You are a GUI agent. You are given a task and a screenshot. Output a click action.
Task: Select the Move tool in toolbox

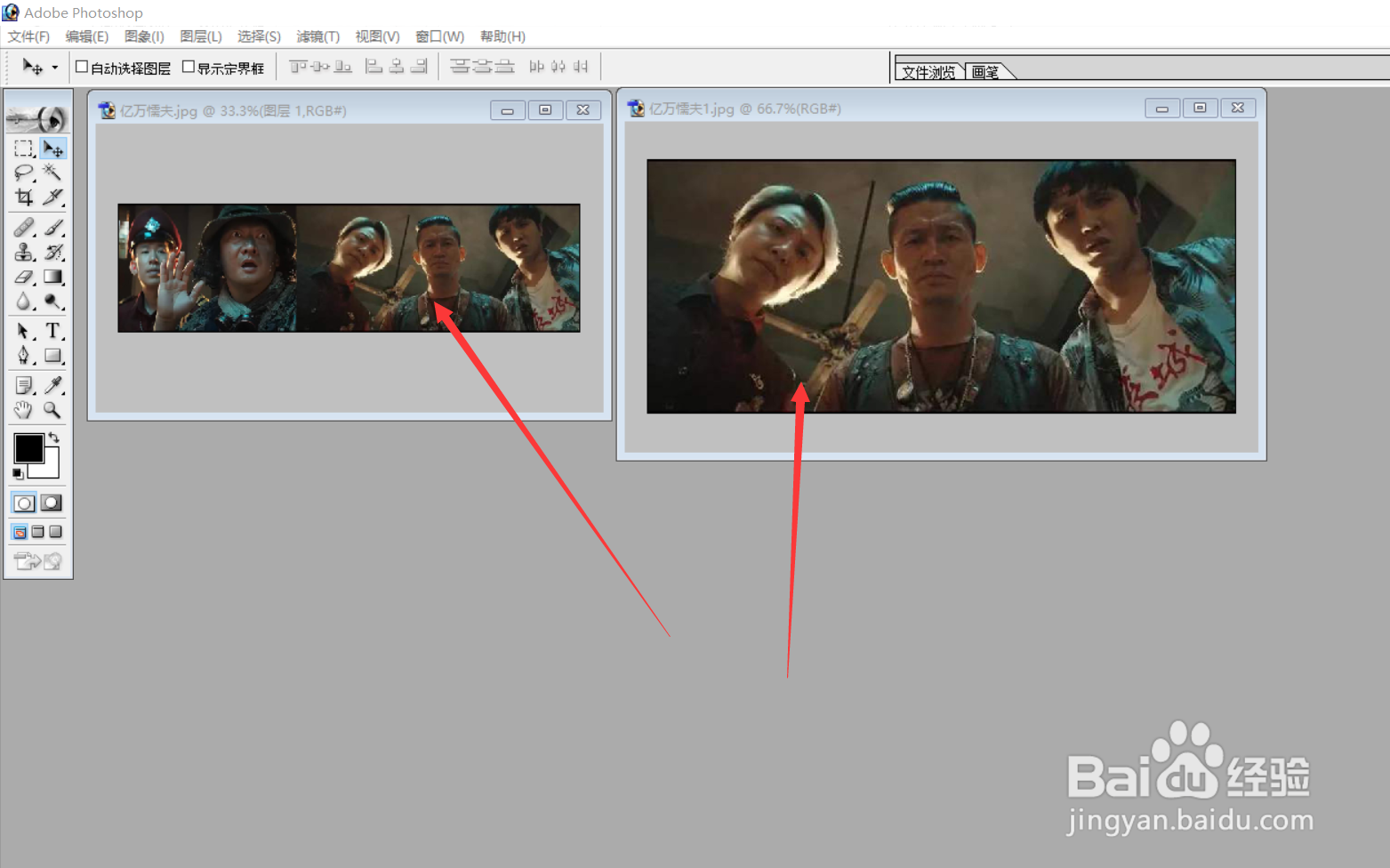tap(52, 149)
